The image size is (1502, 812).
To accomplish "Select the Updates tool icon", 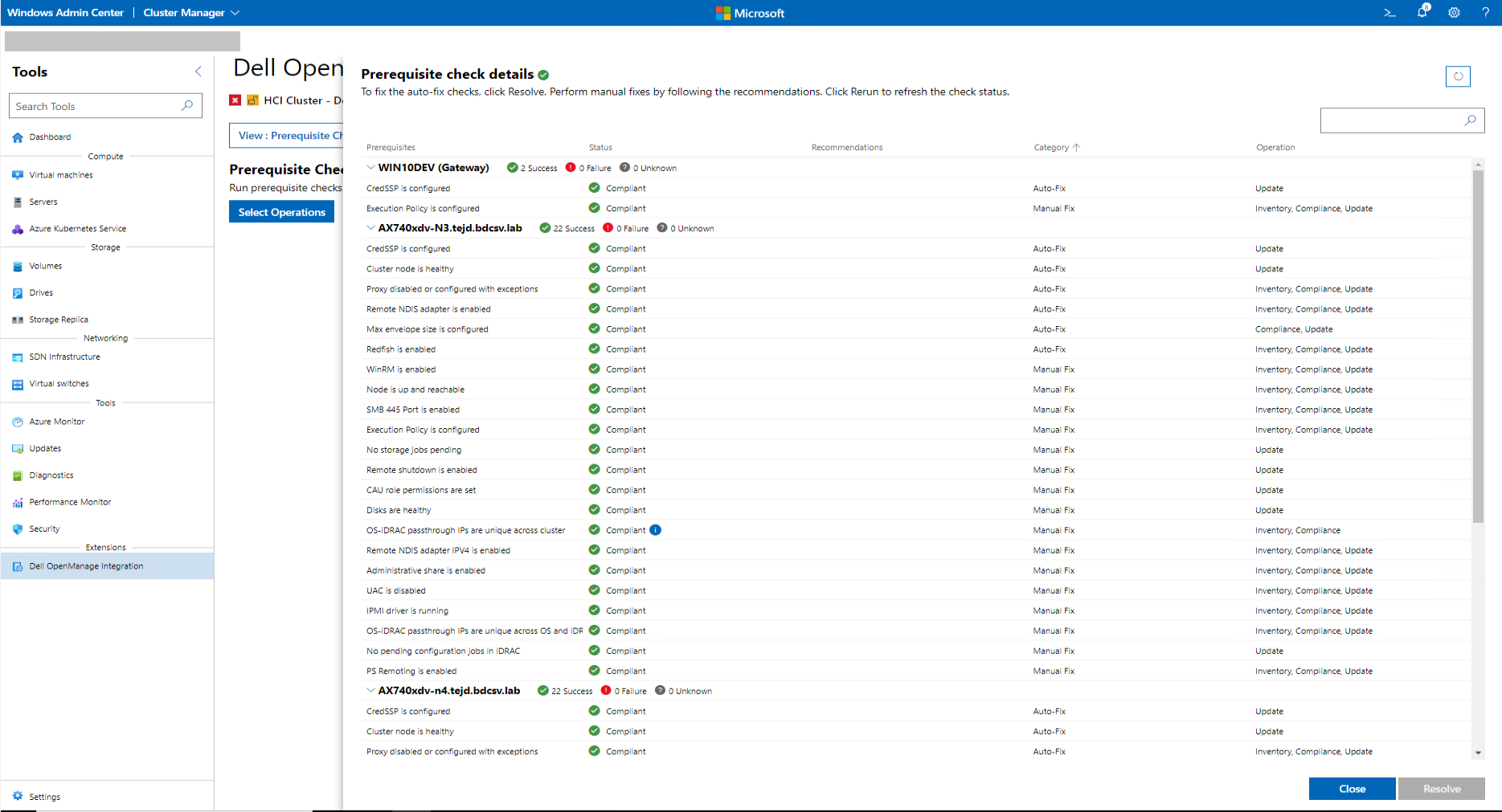I will tap(17, 448).
